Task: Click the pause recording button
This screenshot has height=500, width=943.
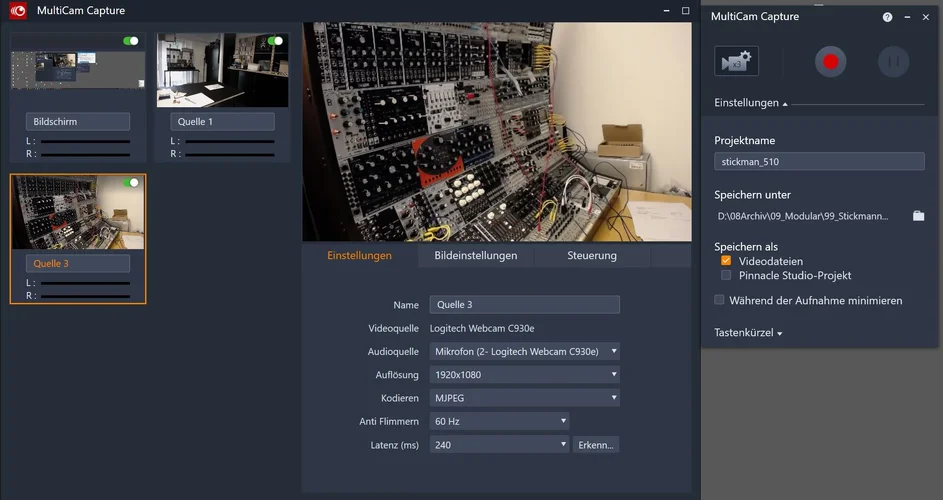Action: pos(893,61)
